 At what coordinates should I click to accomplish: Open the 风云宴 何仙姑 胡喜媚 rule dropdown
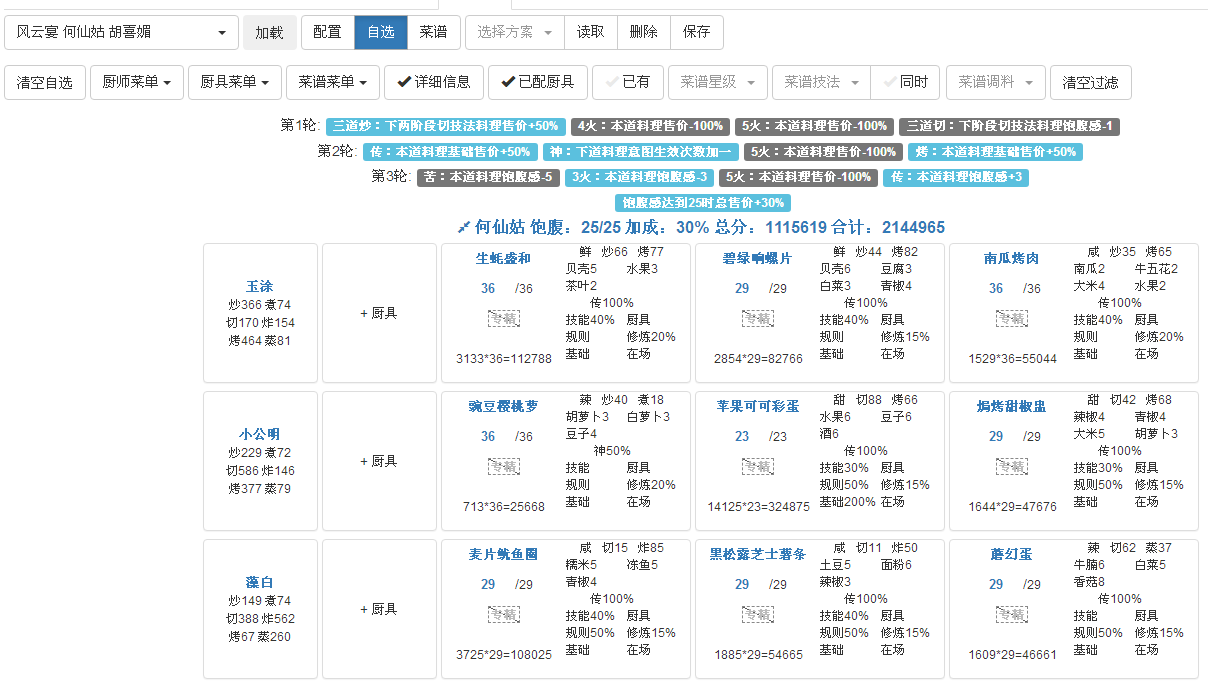click(x=121, y=32)
